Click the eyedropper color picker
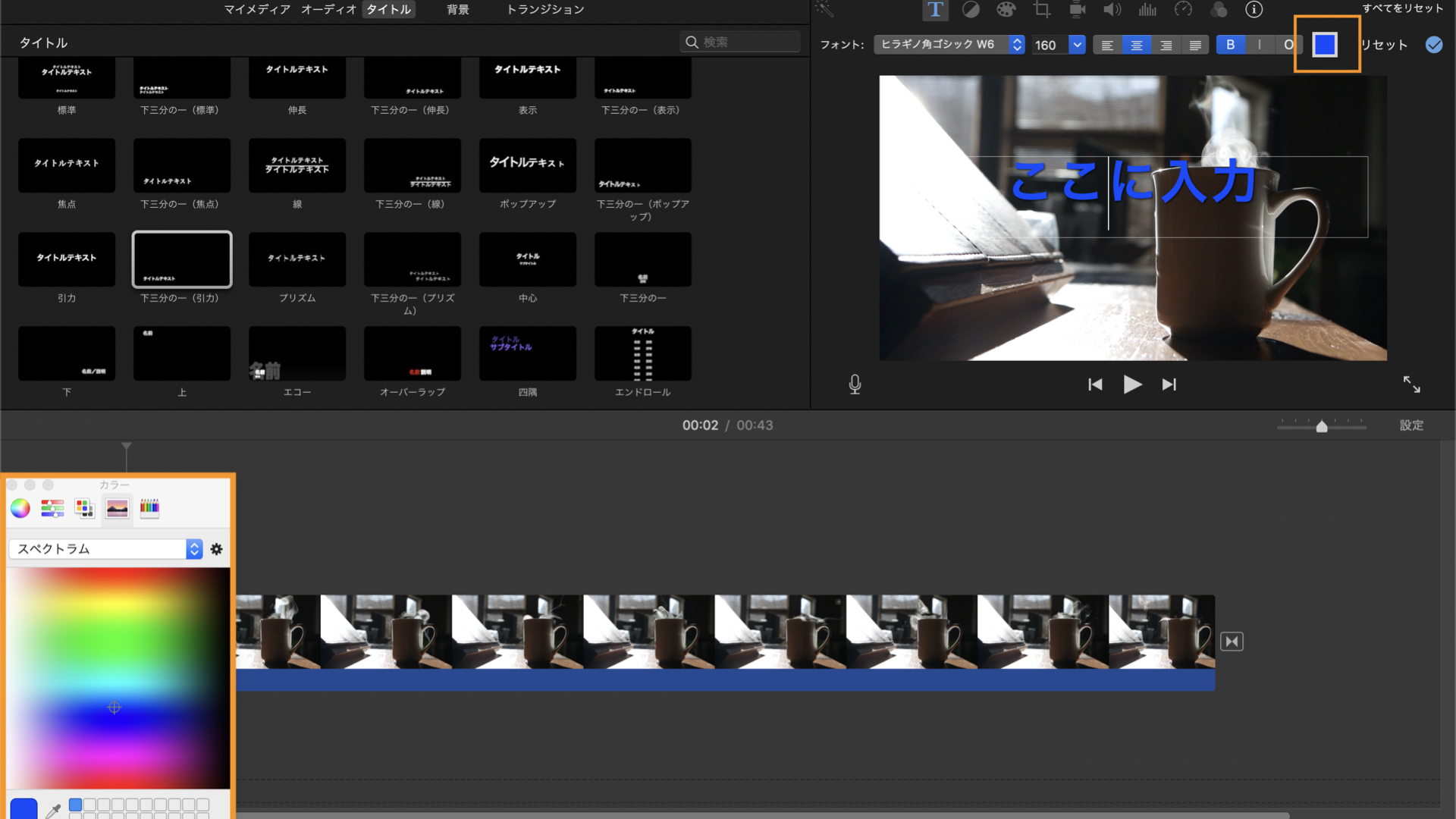This screenshot has width=1456, height=819. 52,811
